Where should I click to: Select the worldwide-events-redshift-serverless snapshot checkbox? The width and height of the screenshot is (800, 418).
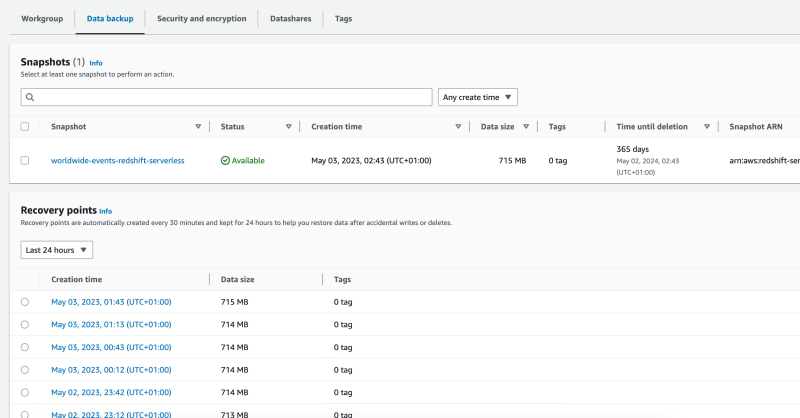click(x=24, y=160)
